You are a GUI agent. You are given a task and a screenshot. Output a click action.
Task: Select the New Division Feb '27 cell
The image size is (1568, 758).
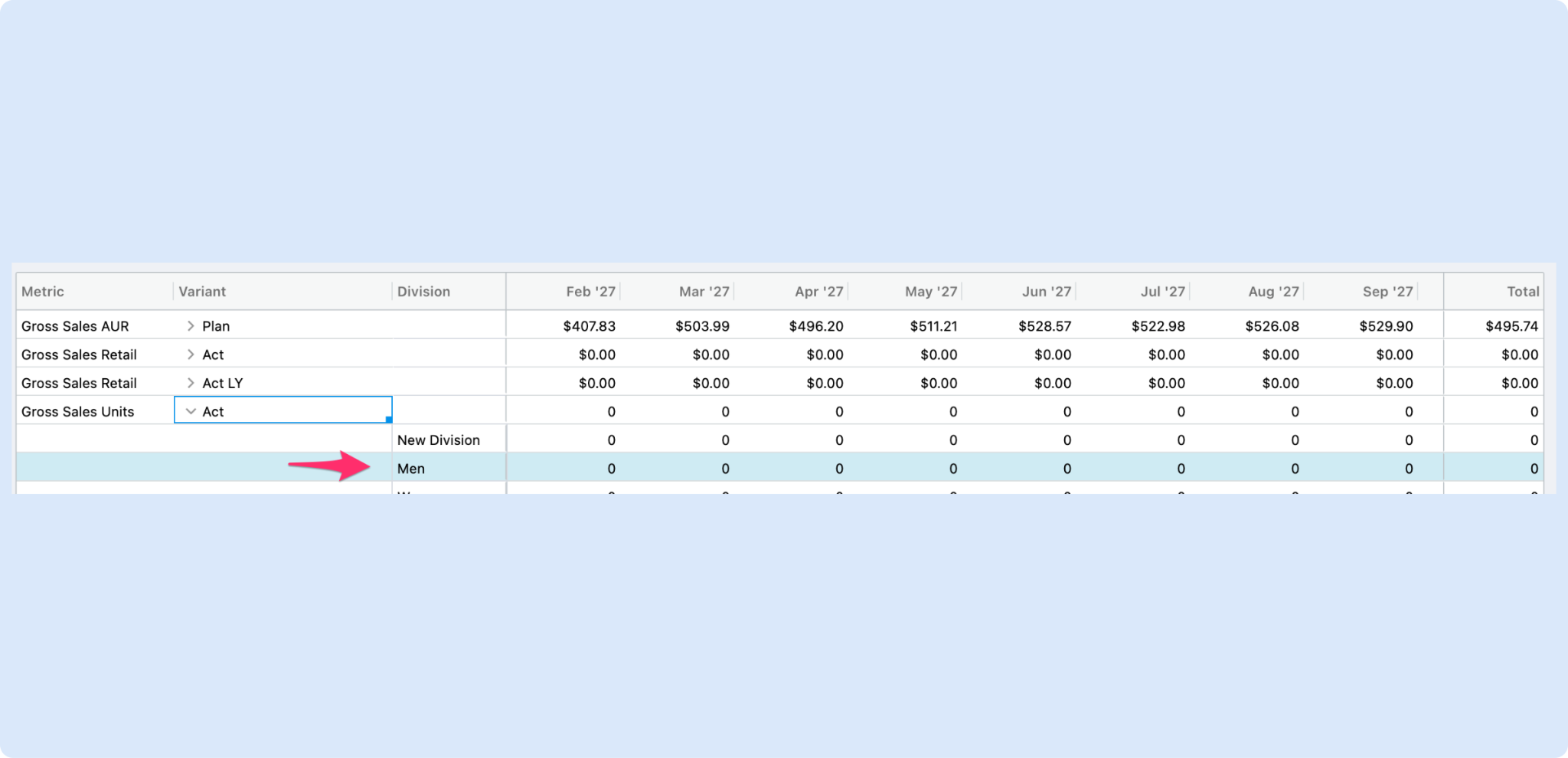[x=563, y=440]
